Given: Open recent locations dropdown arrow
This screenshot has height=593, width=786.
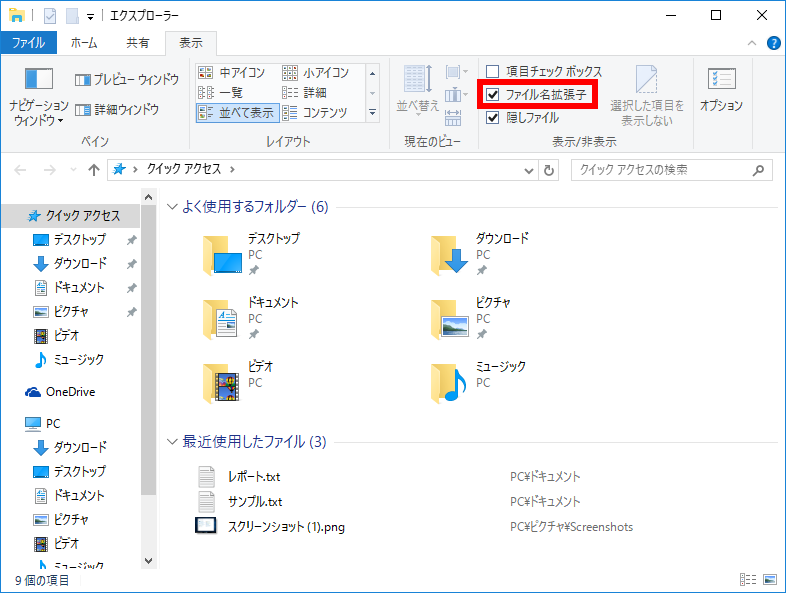Looking at the screenshot, I should (x=74, y=170).
